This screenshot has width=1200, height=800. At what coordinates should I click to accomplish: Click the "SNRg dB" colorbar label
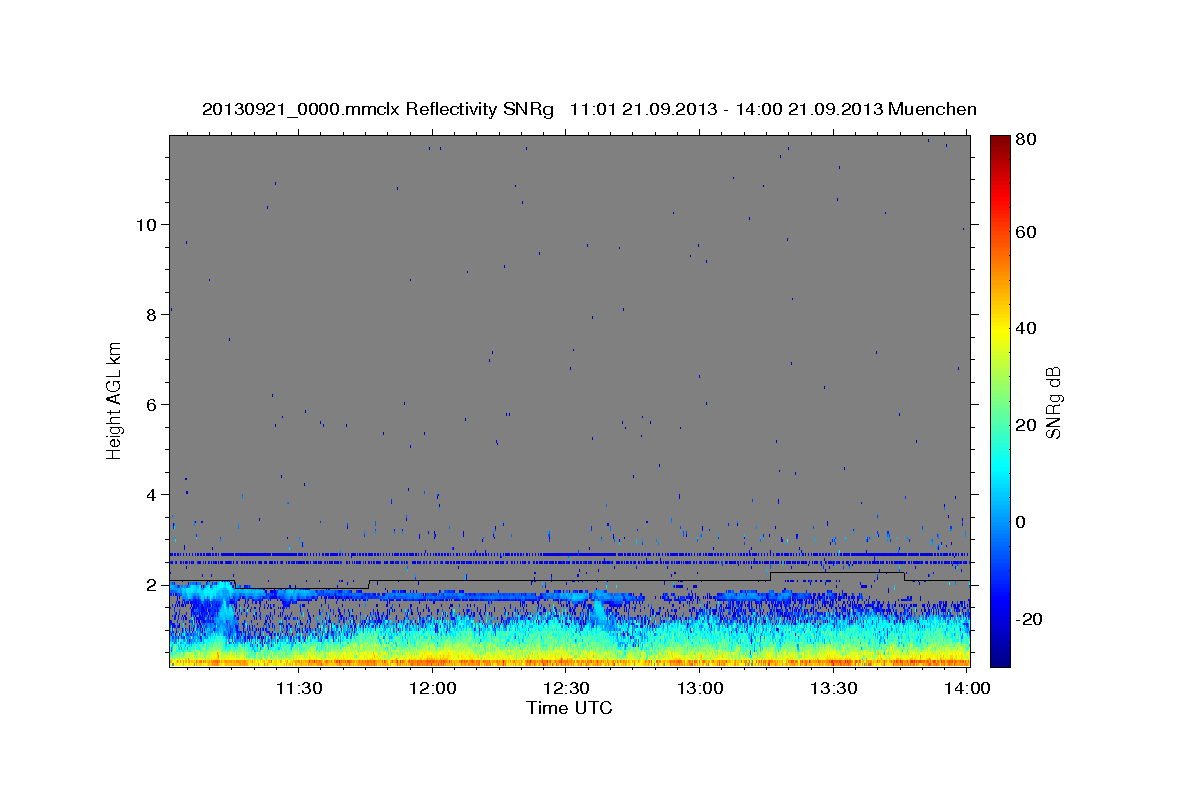(1052, 402)
